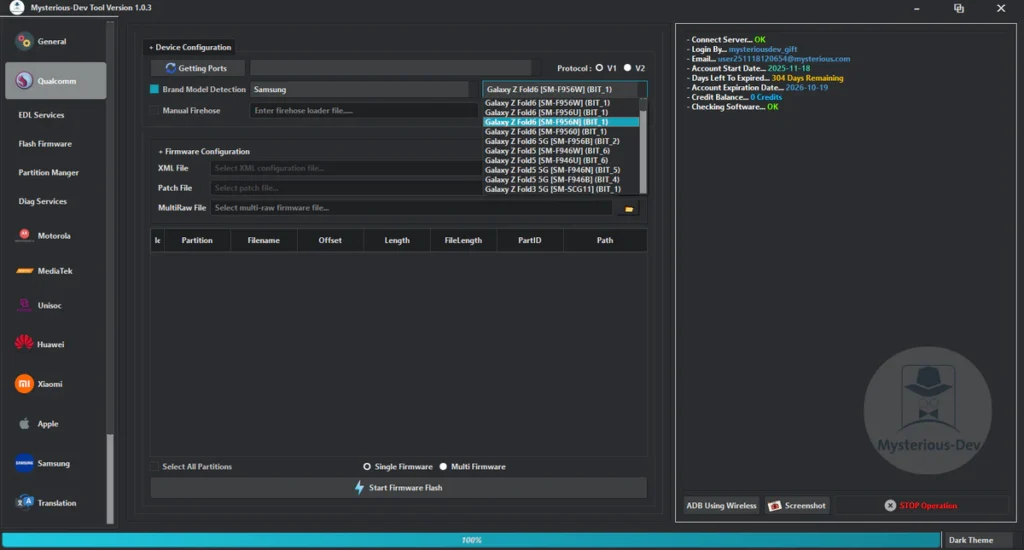Image resolution: width=1024 pixels, height=550 pixels.
Task: Choose Galaxy Z Fold3 5G [SM-SCG11] entry
Action: (552, 189)
